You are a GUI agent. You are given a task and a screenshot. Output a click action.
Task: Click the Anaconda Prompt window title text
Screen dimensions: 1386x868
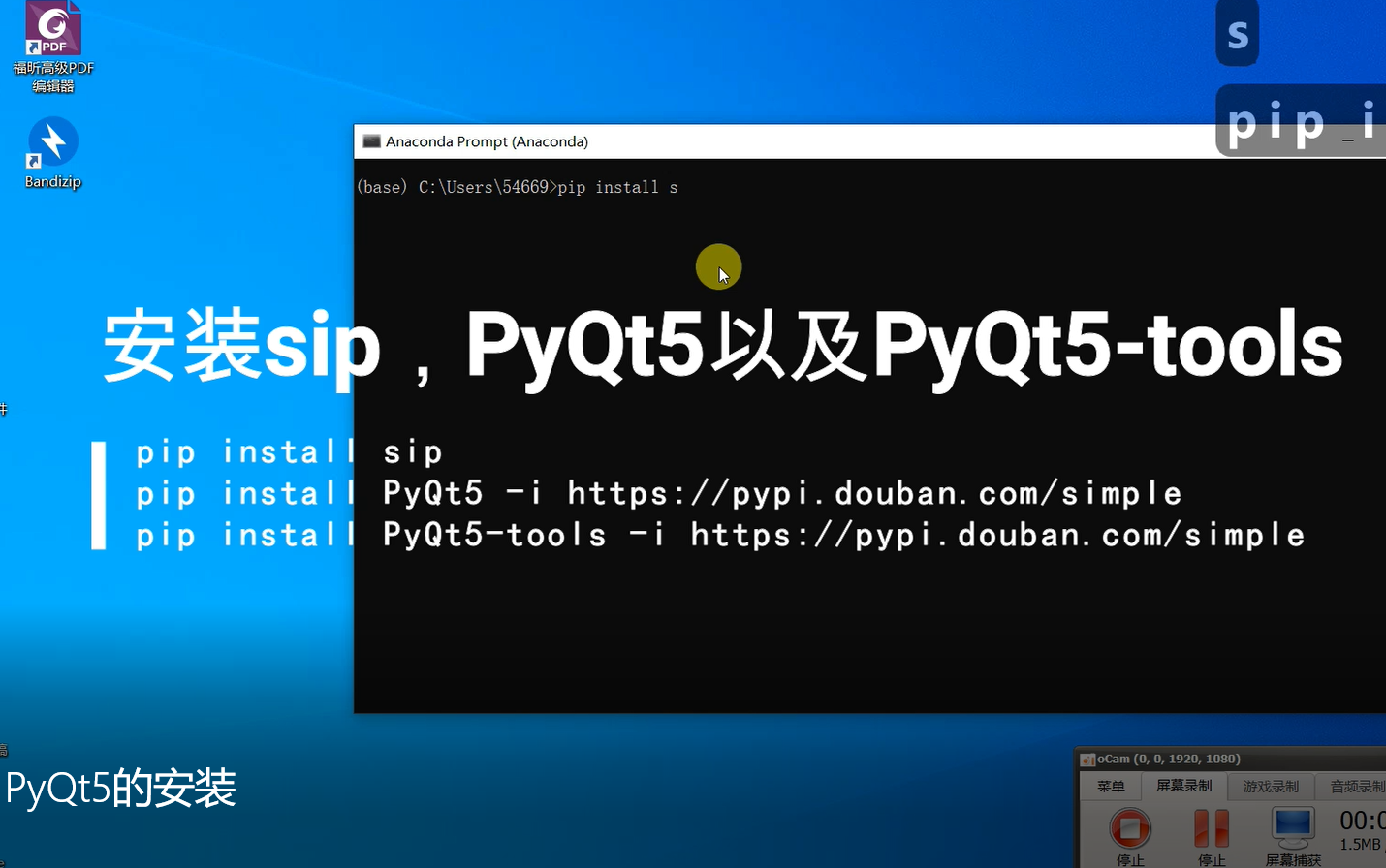point(487,141)
